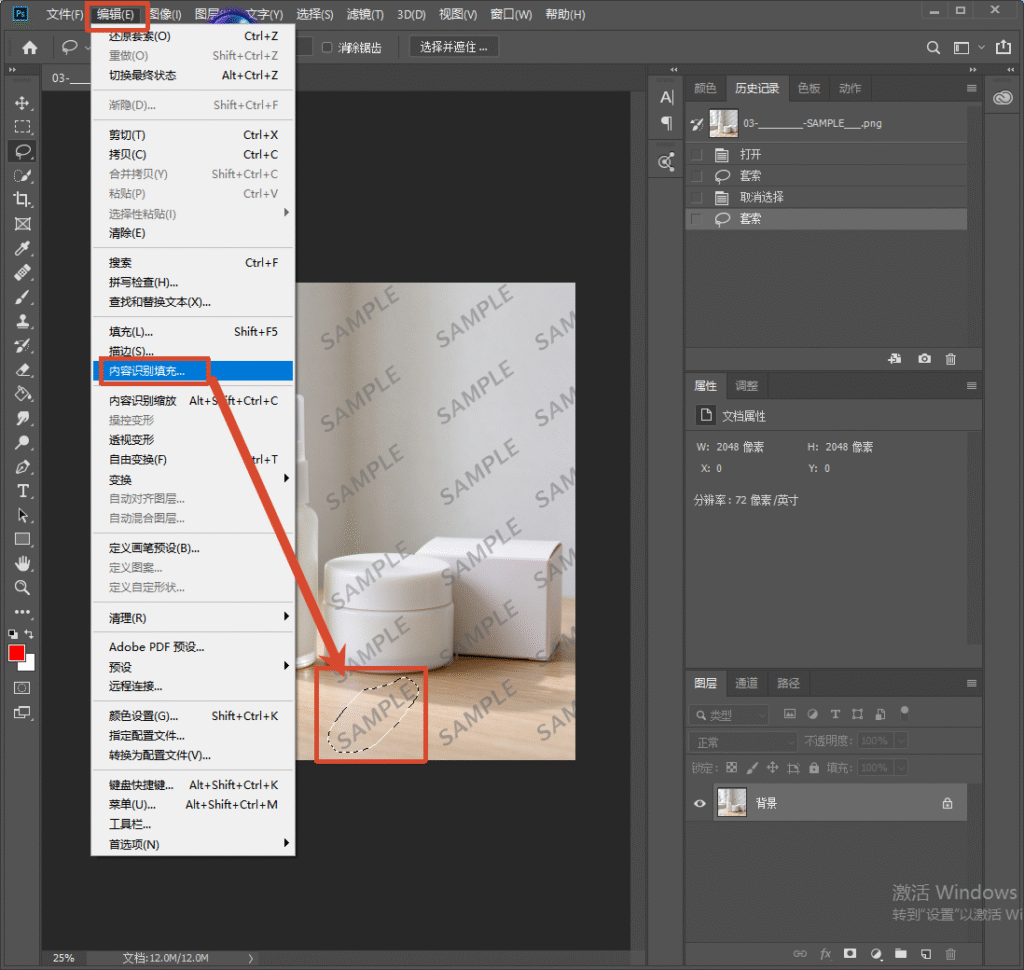The height and width of the screenshot is (970, 1024).
Task: Choose 内容识别填充... from the Edit menu
Action: pos(193,371)
